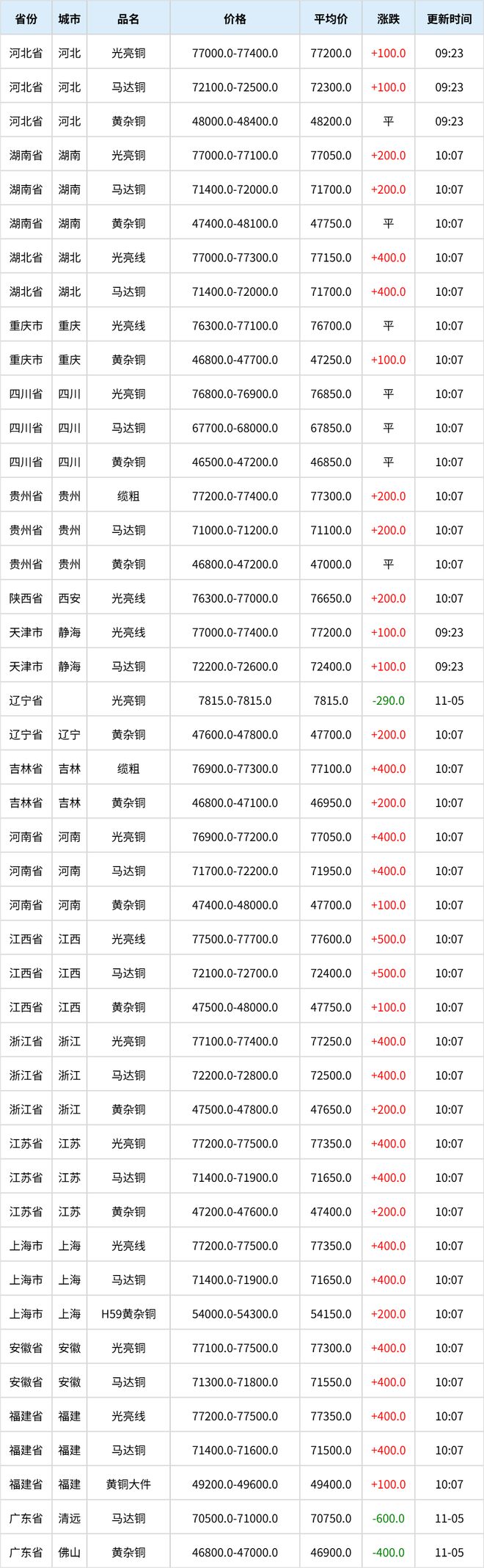Click the 涨跌 column header

tap(388, 19)
